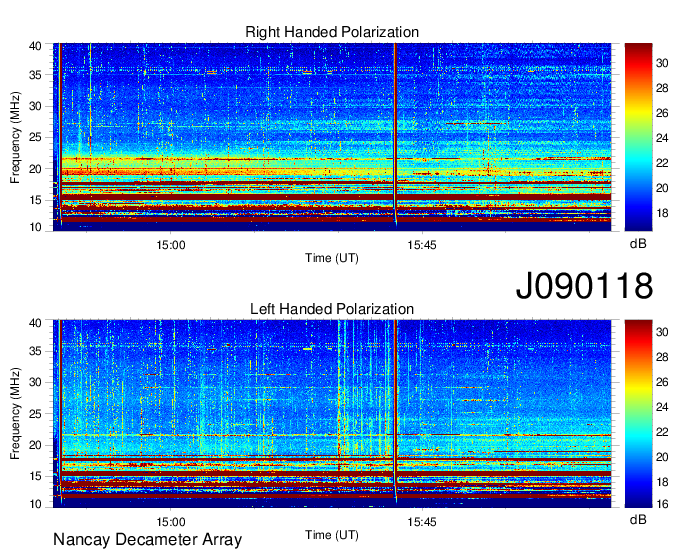Click the '15:00' tick under the upper plot

[x=171, y=245]
